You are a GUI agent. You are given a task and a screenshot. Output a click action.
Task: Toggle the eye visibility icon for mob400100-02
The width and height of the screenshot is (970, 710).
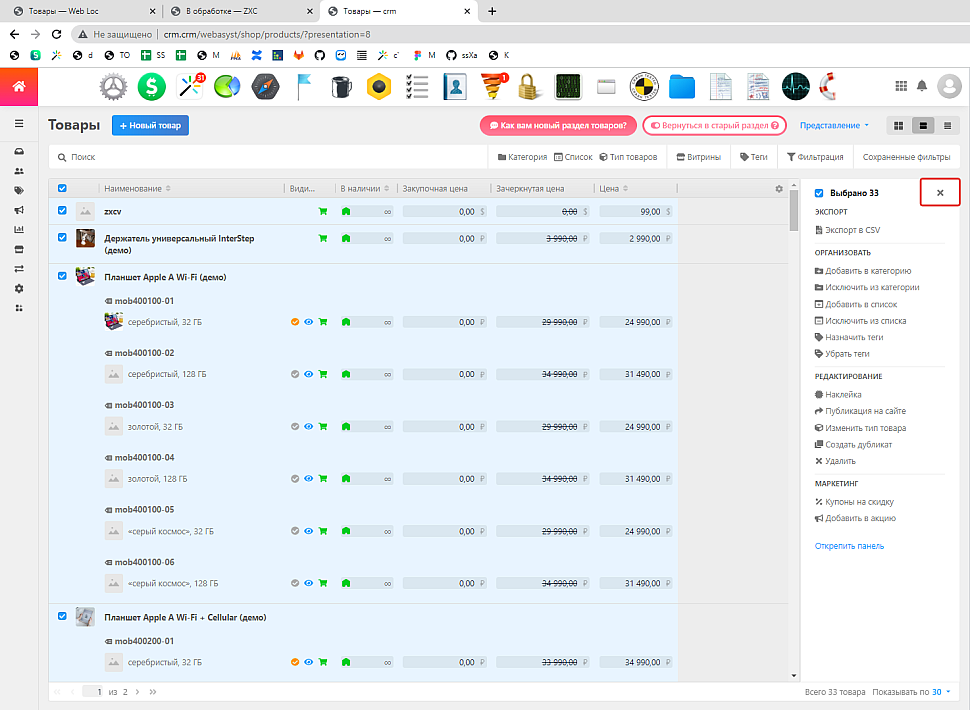coord(309,374)
